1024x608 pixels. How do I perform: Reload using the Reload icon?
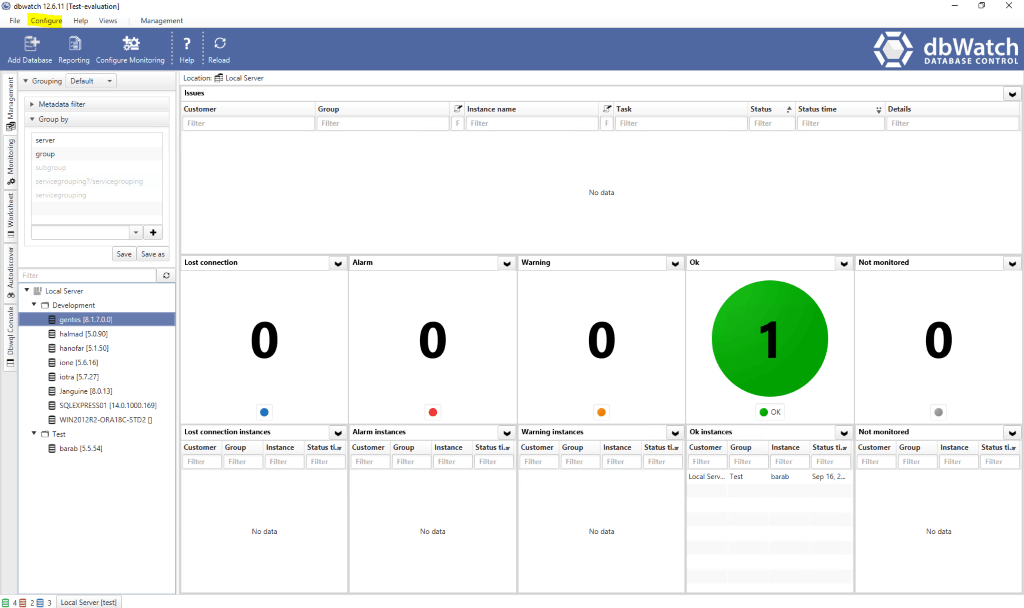point(219,50)
